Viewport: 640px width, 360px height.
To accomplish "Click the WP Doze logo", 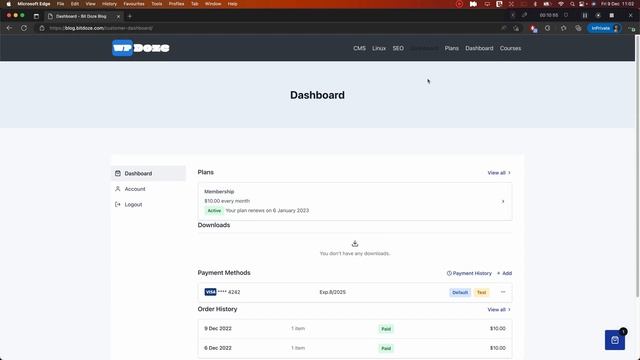I will coord(141,48).
